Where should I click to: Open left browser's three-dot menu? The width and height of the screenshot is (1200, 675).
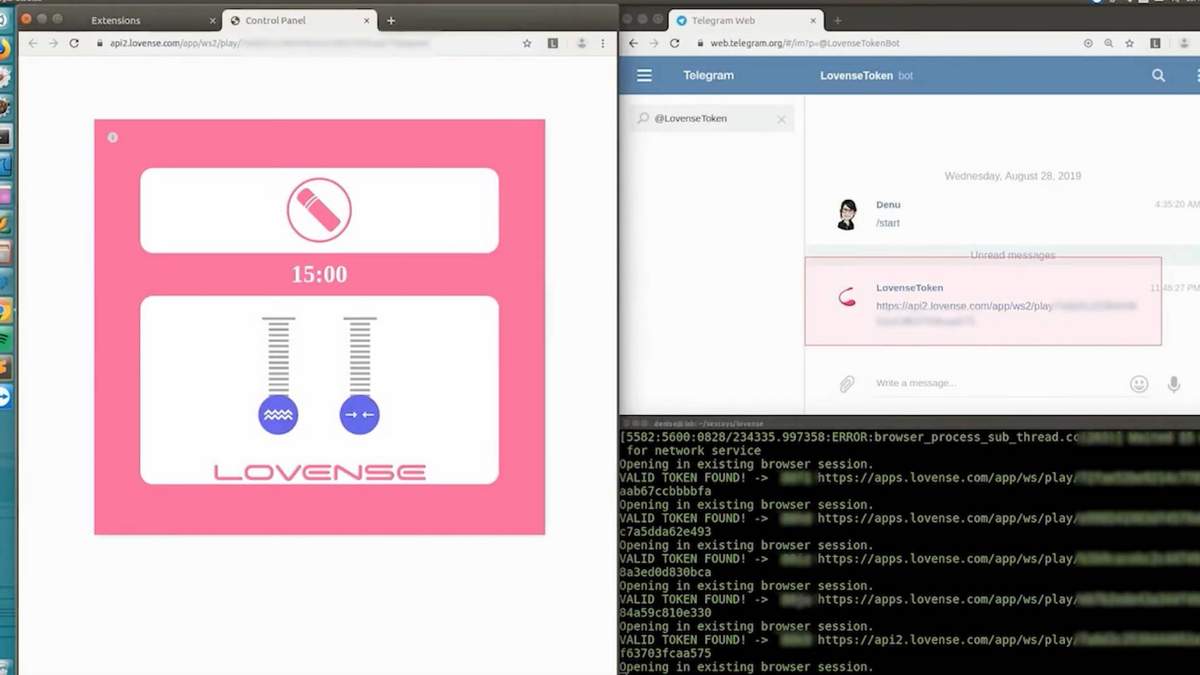pyautogui.click(x=603, y=43)
